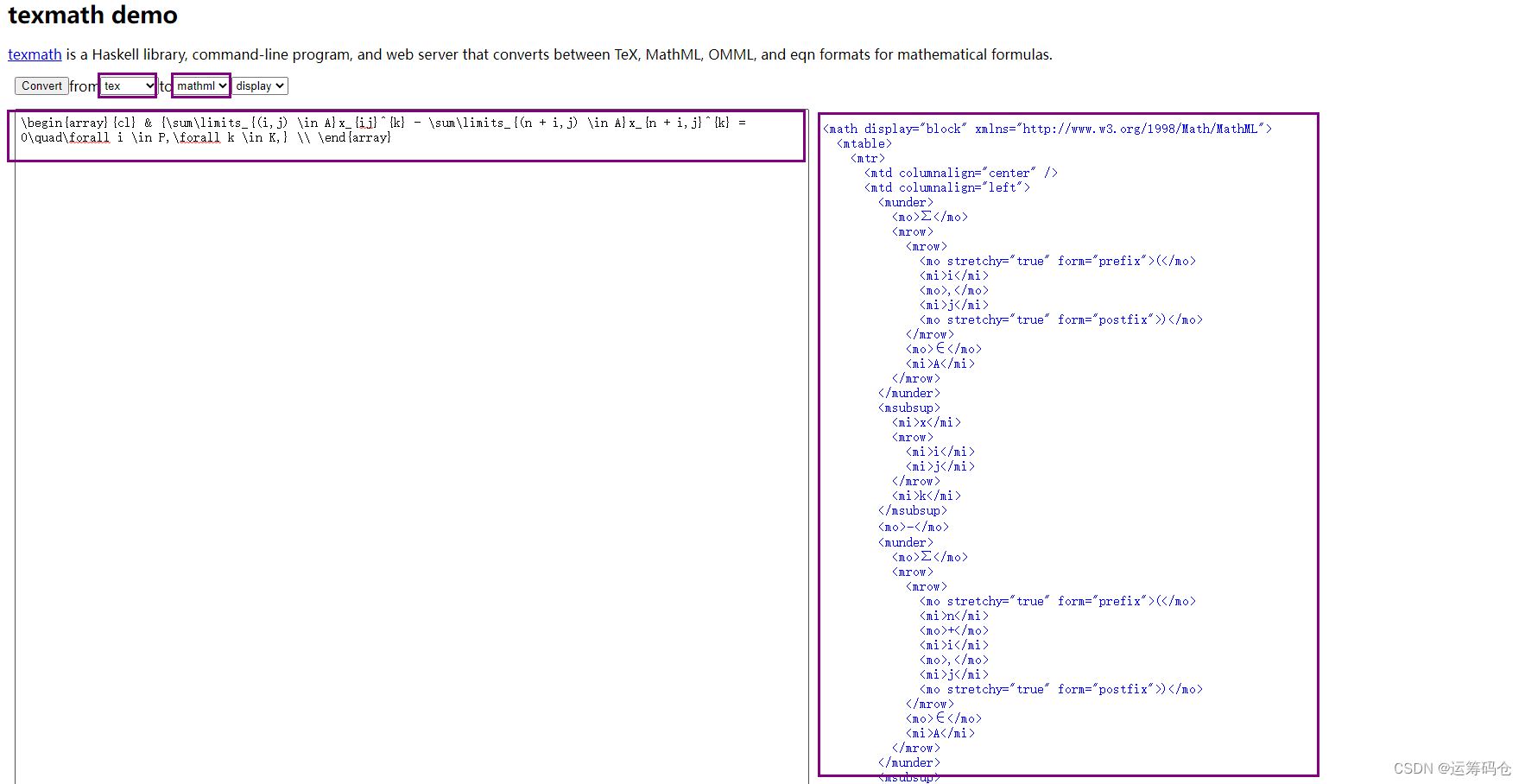Place cursor after \end{array} in input

(393, 137)
